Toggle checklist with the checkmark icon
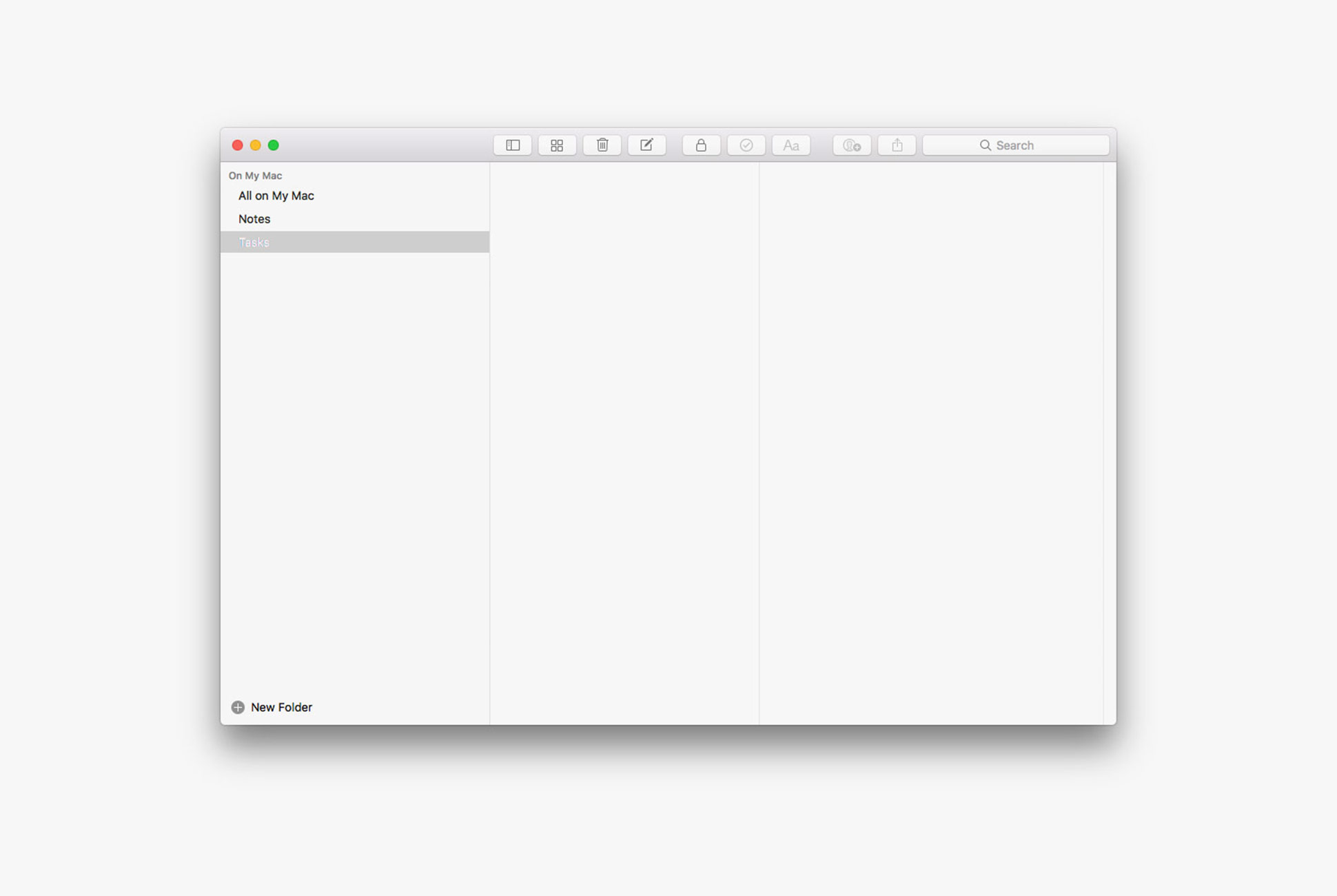Screen dimensions: 1337x896 coord(746,145)
